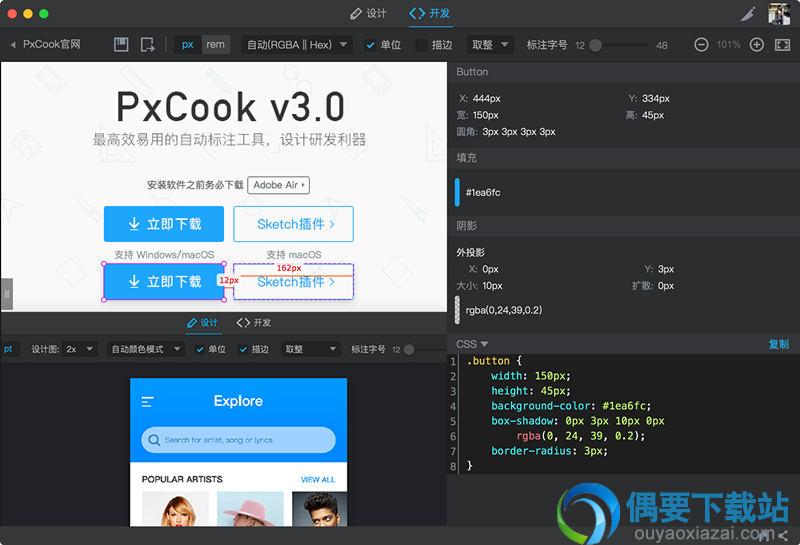Viewport: 800px width, 545px height.
Task: Zoom out with the minus circle icon
Action: 701,45
